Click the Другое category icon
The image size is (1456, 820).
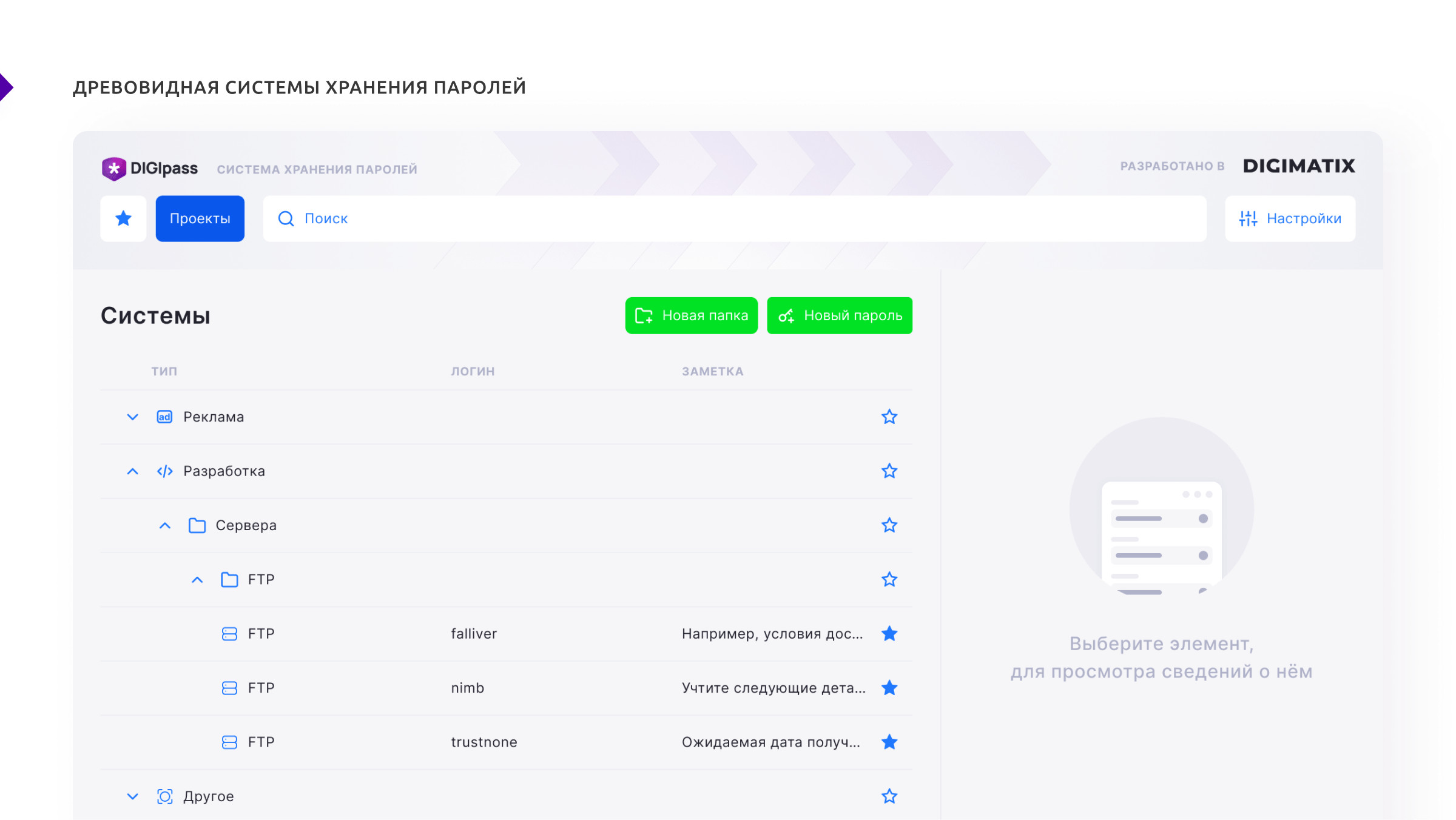164,796
